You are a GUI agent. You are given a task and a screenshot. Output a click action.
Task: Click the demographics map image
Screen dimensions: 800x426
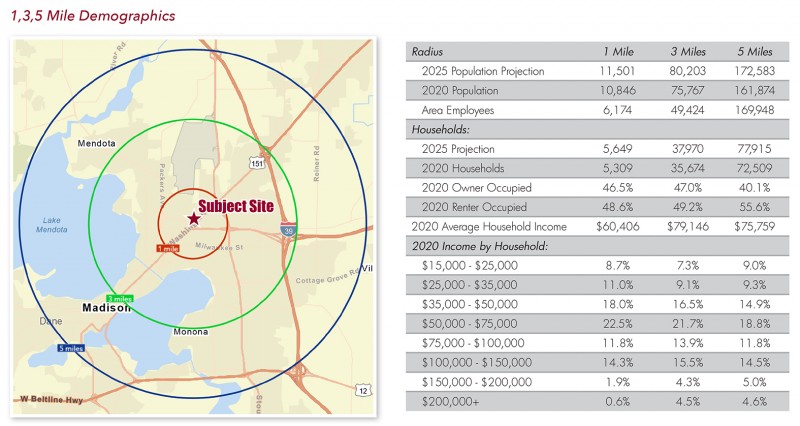(193, 227)
